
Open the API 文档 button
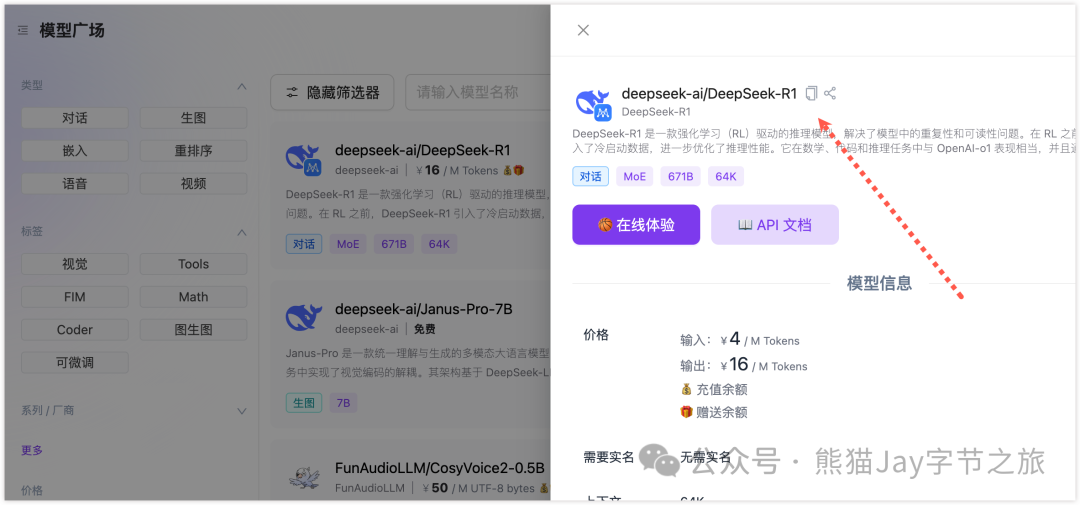click(x=775, y=225)
